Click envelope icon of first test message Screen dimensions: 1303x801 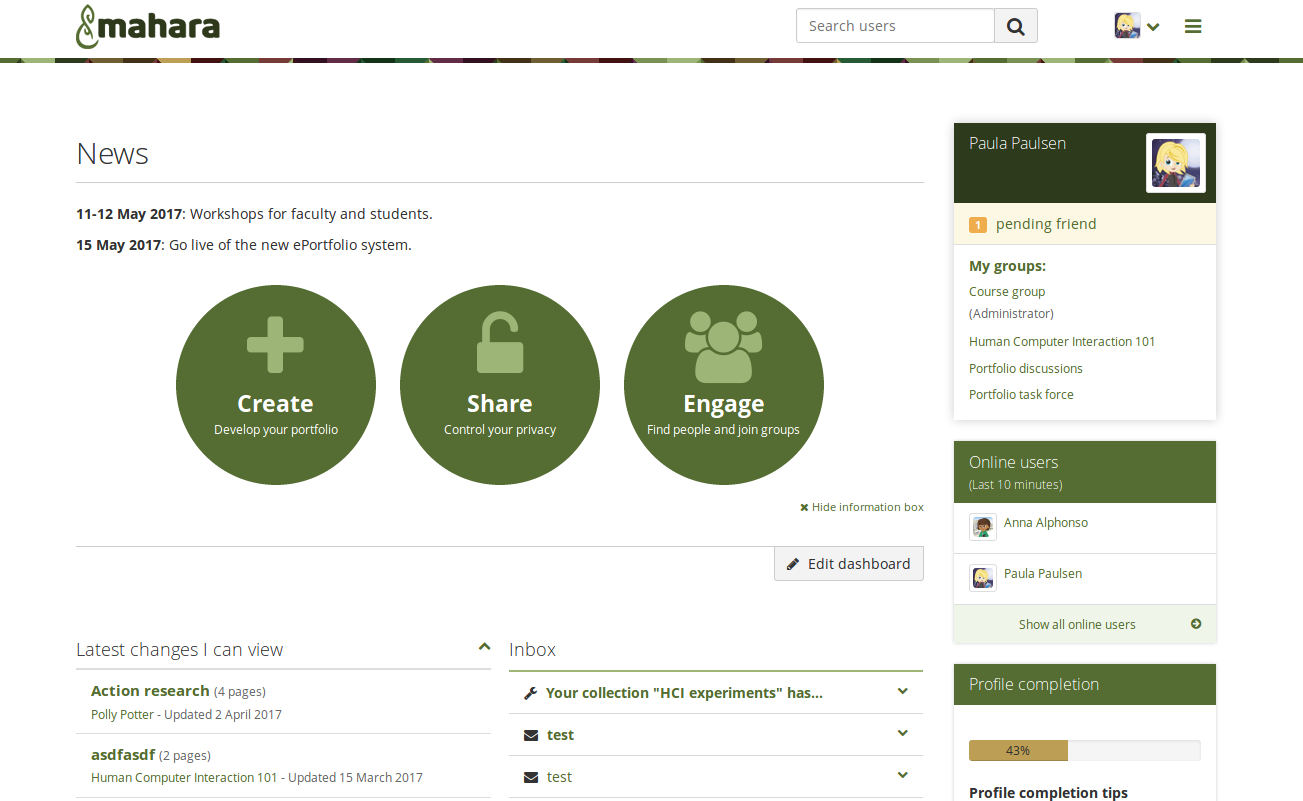[531, 735]
